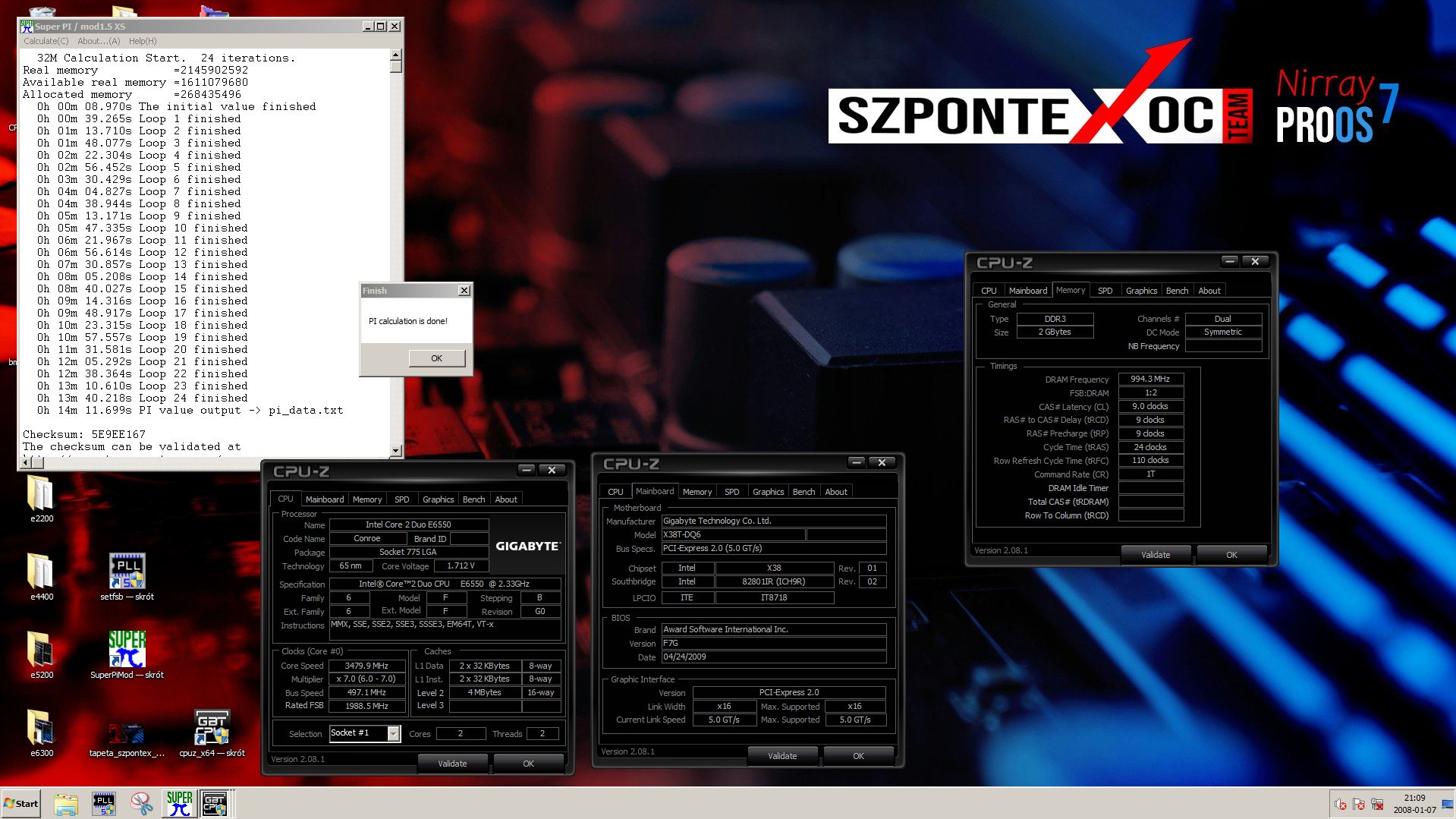Click the Core Voltage value 1.712 V
The height and width of the screenshot is (819, 1456).
coord(461,566)
